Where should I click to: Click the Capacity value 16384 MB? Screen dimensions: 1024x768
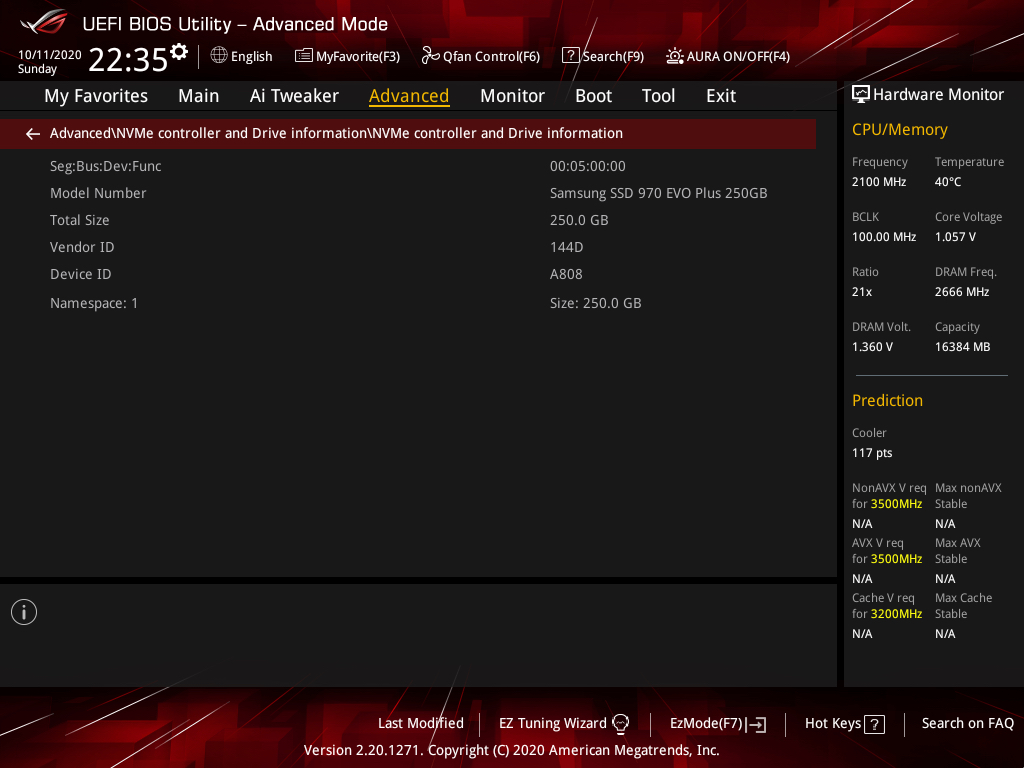963,347
